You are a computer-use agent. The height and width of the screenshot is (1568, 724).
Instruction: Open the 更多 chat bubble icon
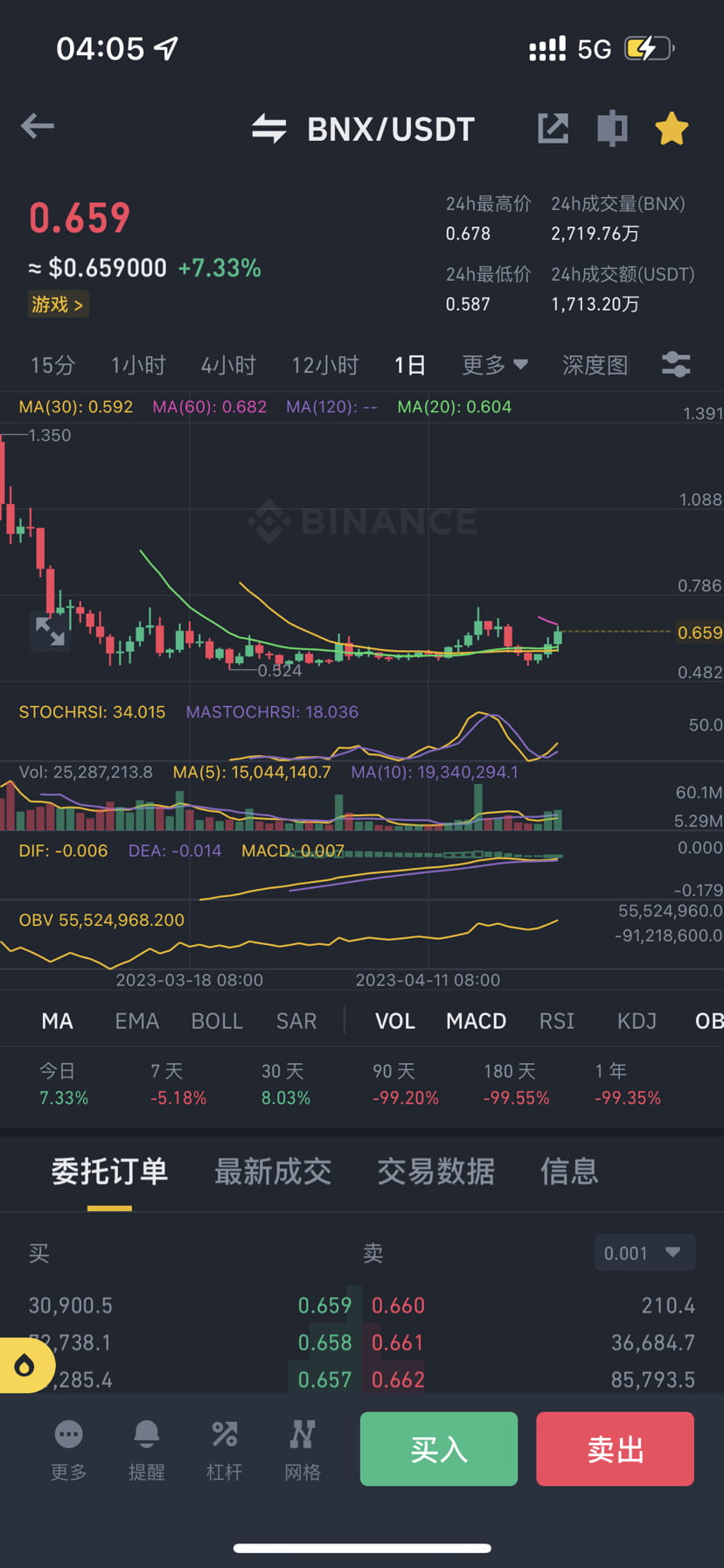point(68,1452)
